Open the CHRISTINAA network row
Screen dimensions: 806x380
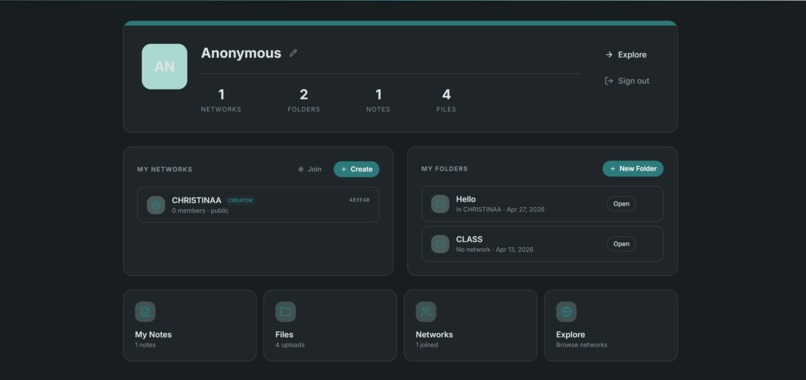tap(259, 205)
